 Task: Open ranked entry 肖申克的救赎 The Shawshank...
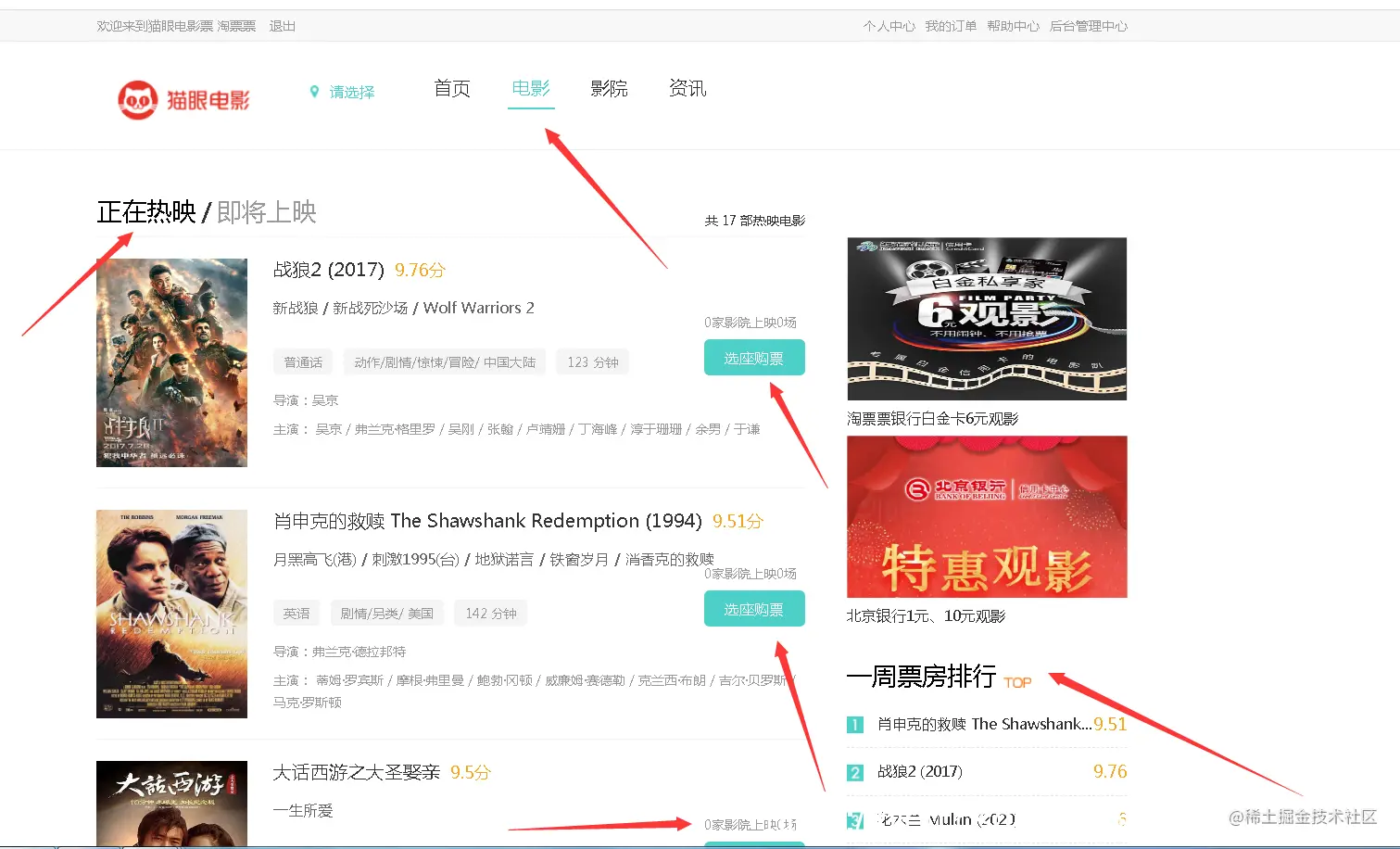(x=984, y=724)
